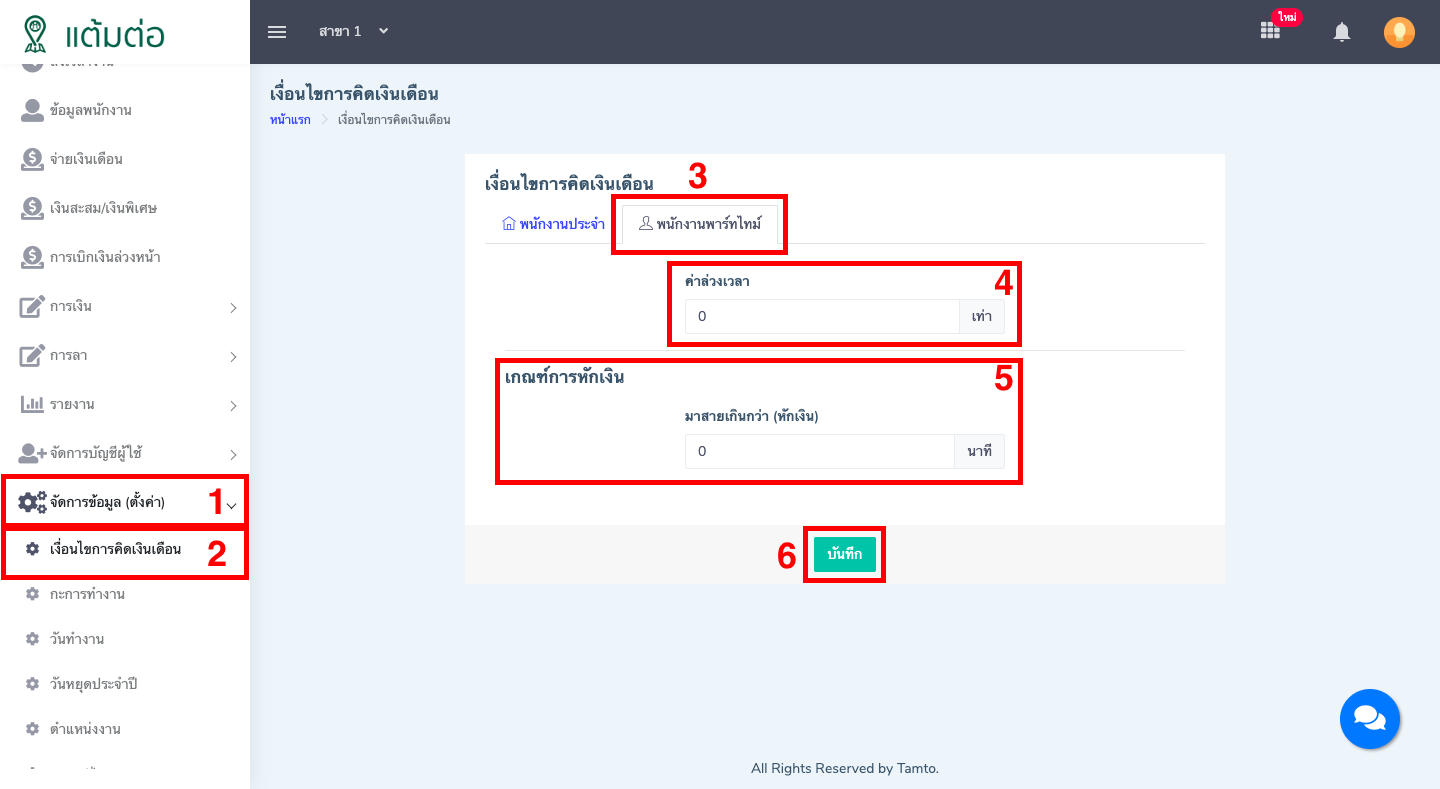
Task: Click the บันทึก save button
Action: coord(844,554)
